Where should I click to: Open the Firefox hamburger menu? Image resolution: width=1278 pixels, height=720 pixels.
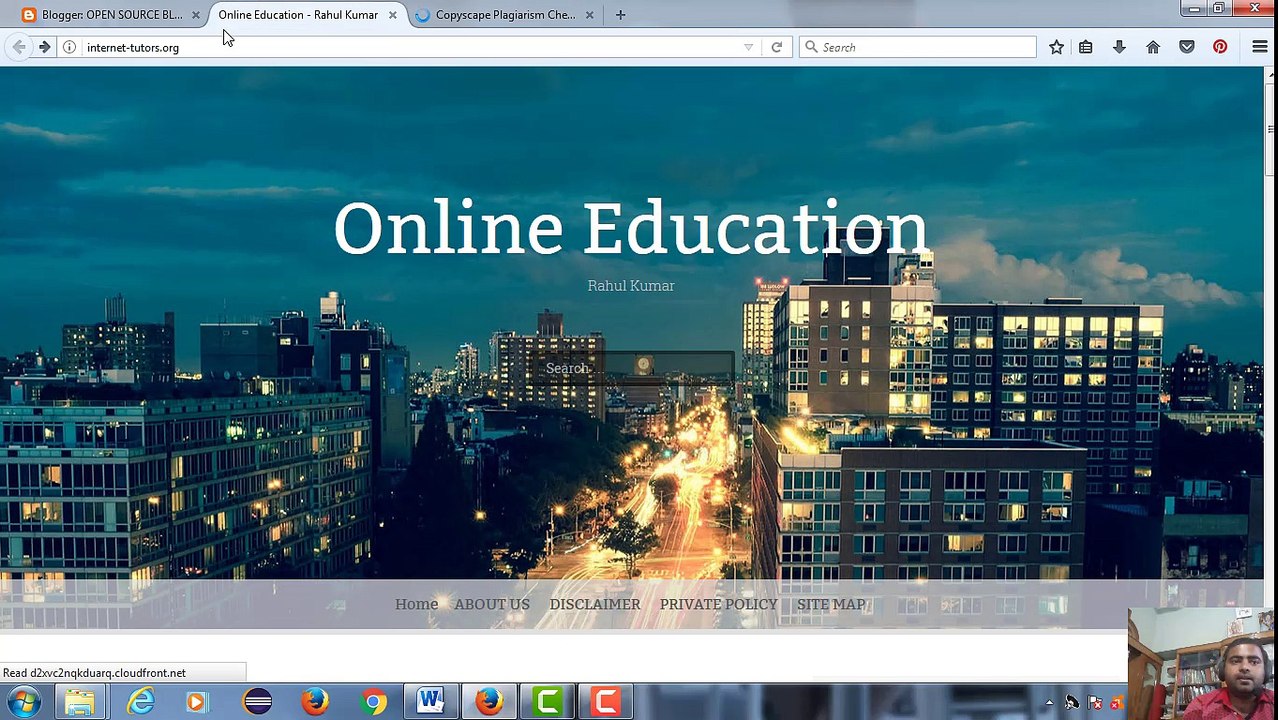point(1259,47)
